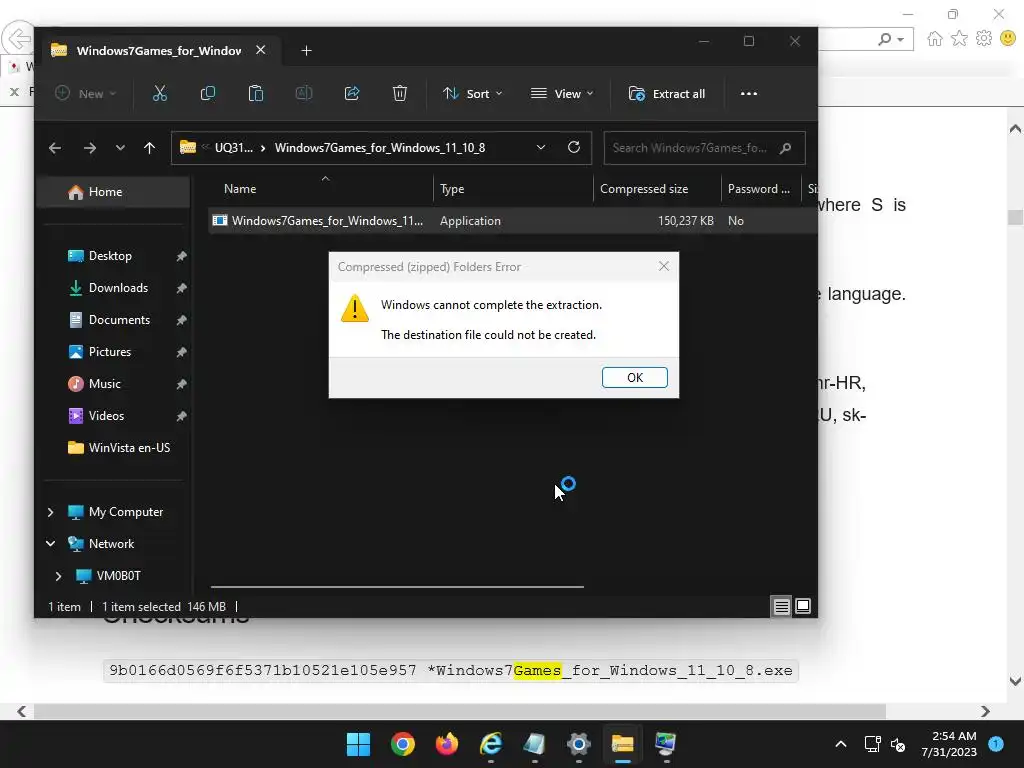The image size is (1024, 768).
Task: Switch to details view icon in status bar
Action: tap(781, 607)
